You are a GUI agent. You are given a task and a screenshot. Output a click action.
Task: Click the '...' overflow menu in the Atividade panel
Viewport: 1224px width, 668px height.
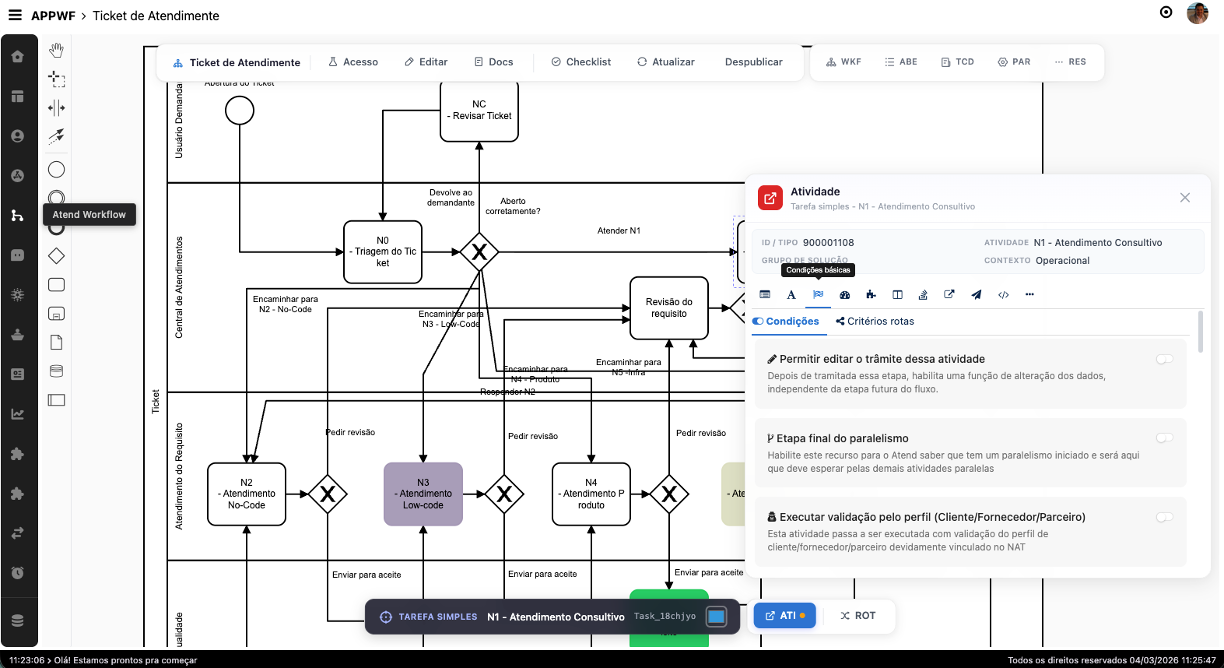point(1031,294)
